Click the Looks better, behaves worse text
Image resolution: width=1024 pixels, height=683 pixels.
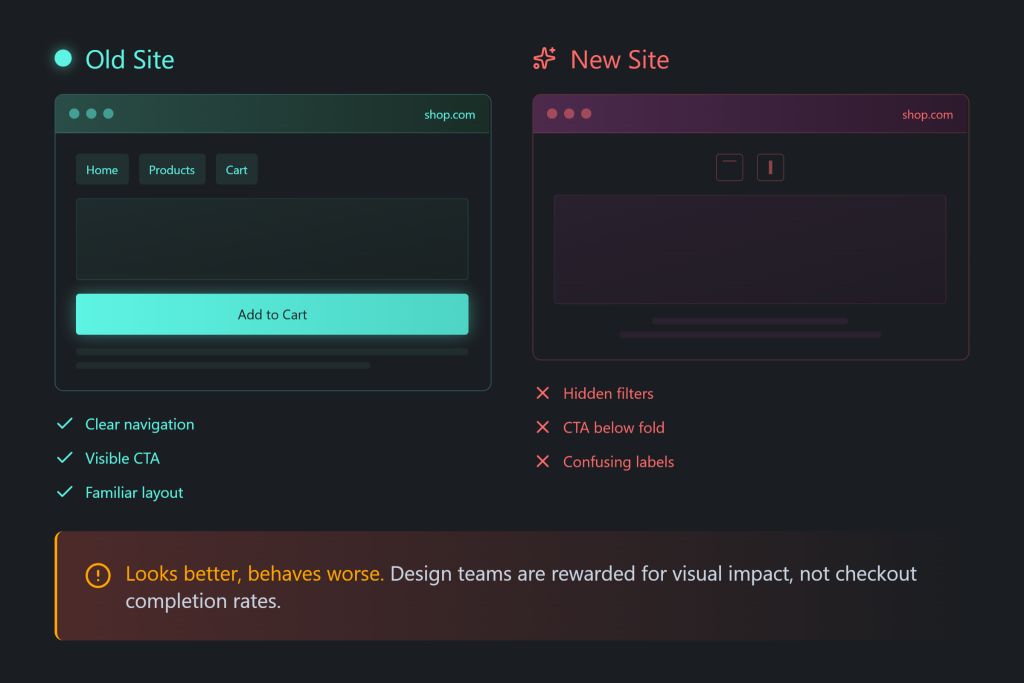(x=255, y=573)
